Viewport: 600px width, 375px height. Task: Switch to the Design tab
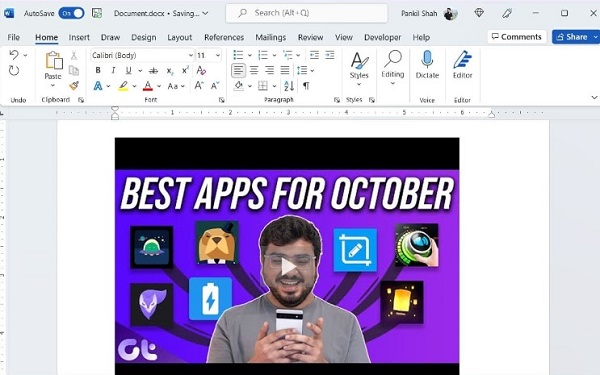(143, 38)
